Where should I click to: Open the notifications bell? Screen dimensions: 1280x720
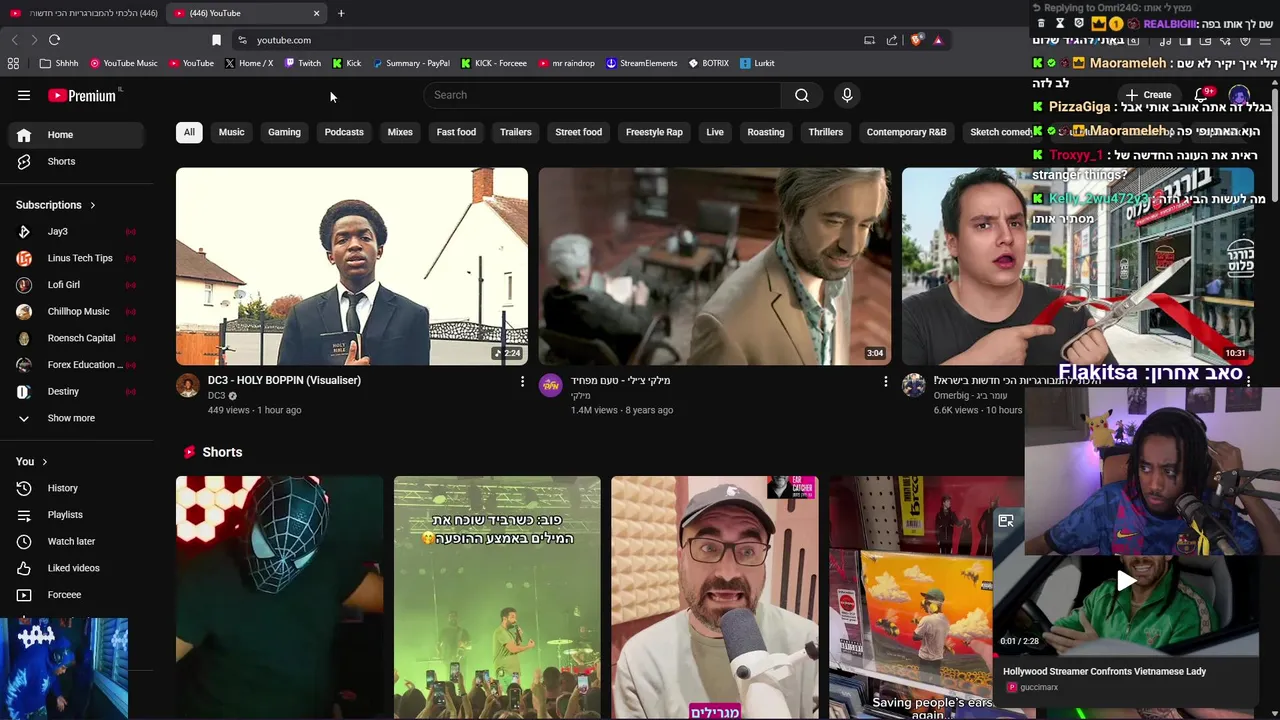click(1202, 95)
